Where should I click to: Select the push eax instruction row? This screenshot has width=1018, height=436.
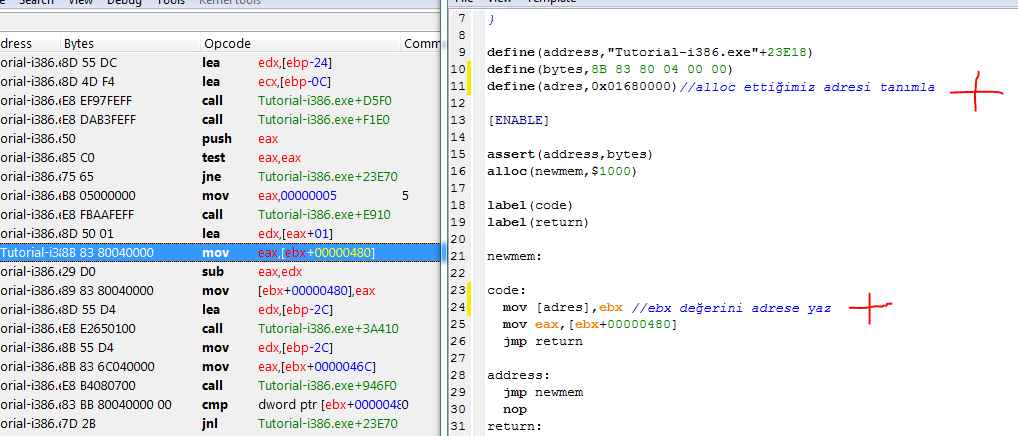[x=219, y=139]
